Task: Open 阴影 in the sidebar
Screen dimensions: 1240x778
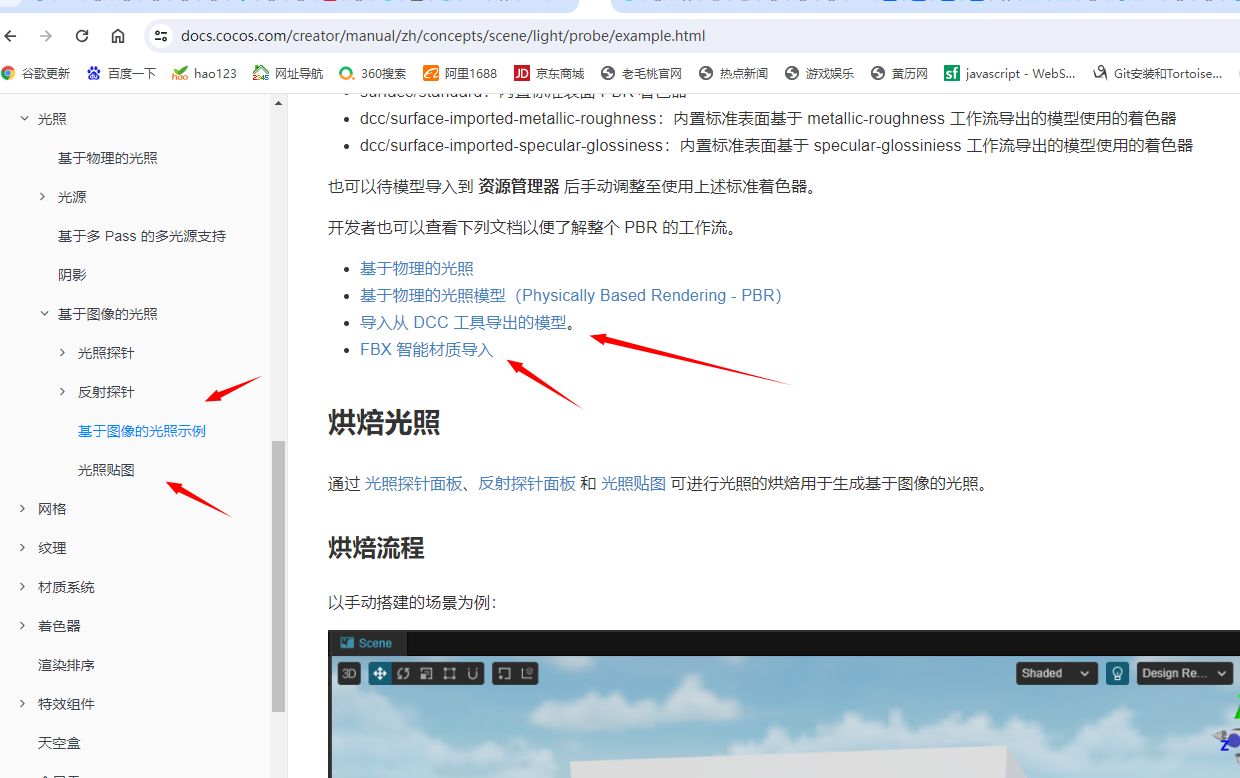Action: 72,275
